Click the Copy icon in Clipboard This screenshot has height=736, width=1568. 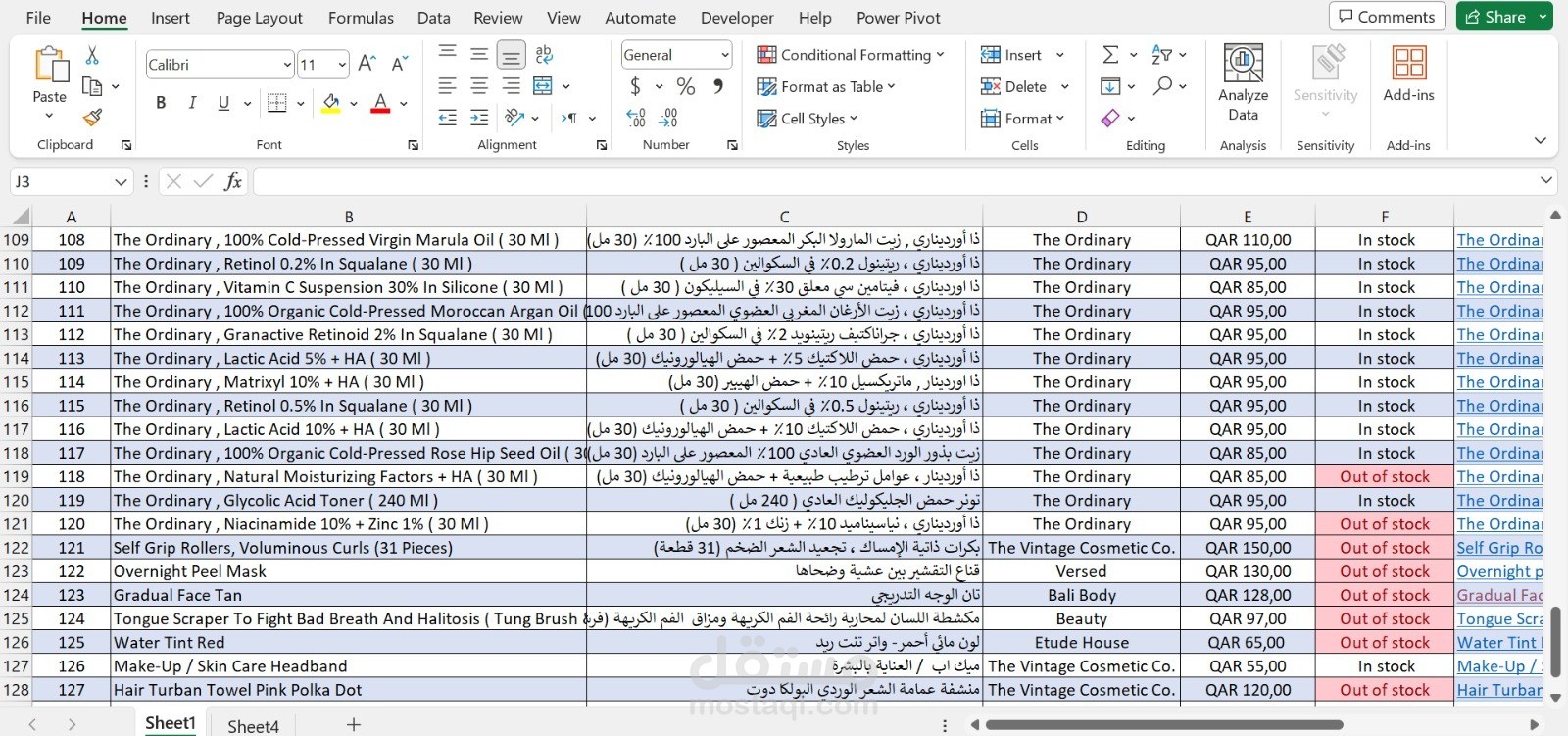pos(92,86)
